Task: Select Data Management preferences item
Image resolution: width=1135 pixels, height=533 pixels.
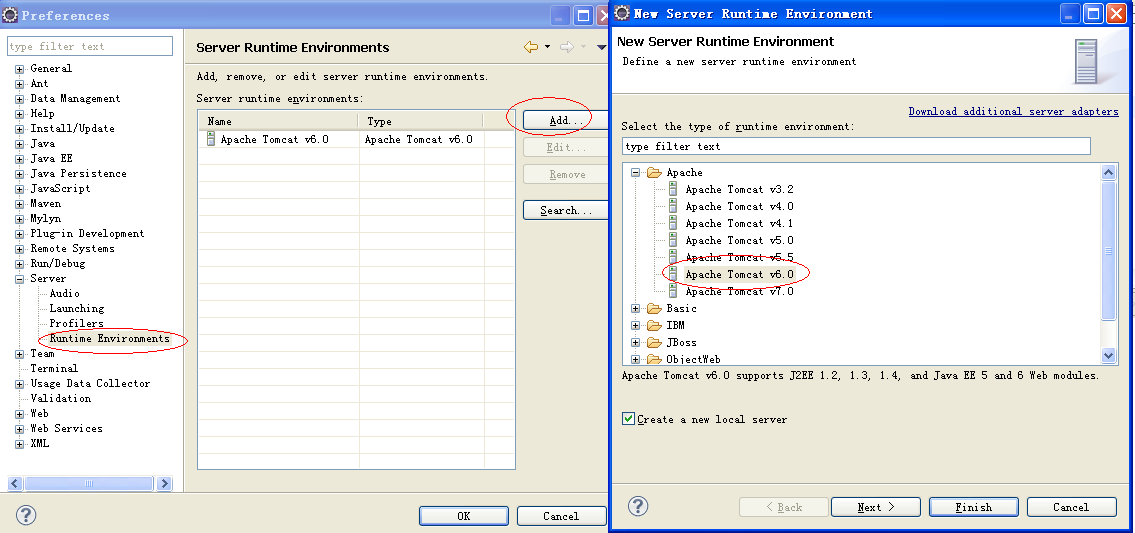Action: click(x=75, y=98)
